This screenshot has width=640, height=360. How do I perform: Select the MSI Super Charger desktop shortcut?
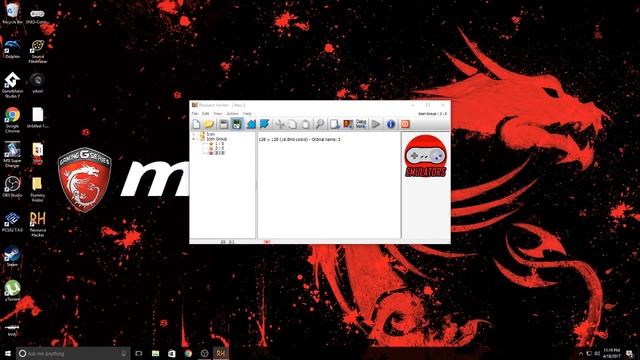[12, 155]
